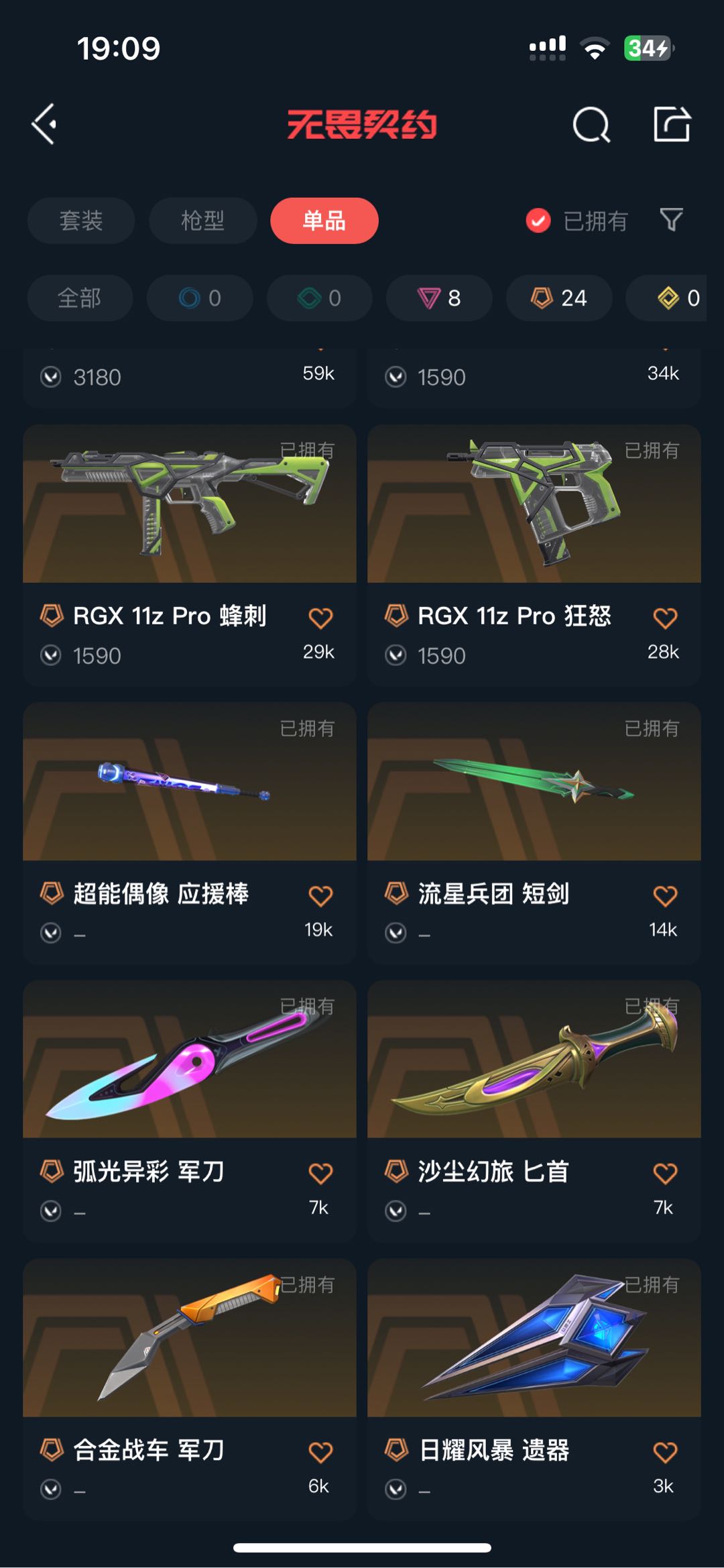Like 超能偶像 应援棒 via heart icon

pos(320,895)
